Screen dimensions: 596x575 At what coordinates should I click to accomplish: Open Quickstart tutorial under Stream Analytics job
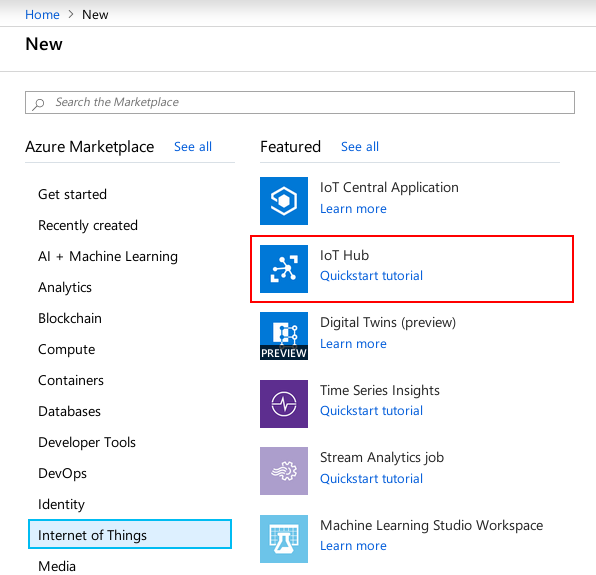pos(371,478)
